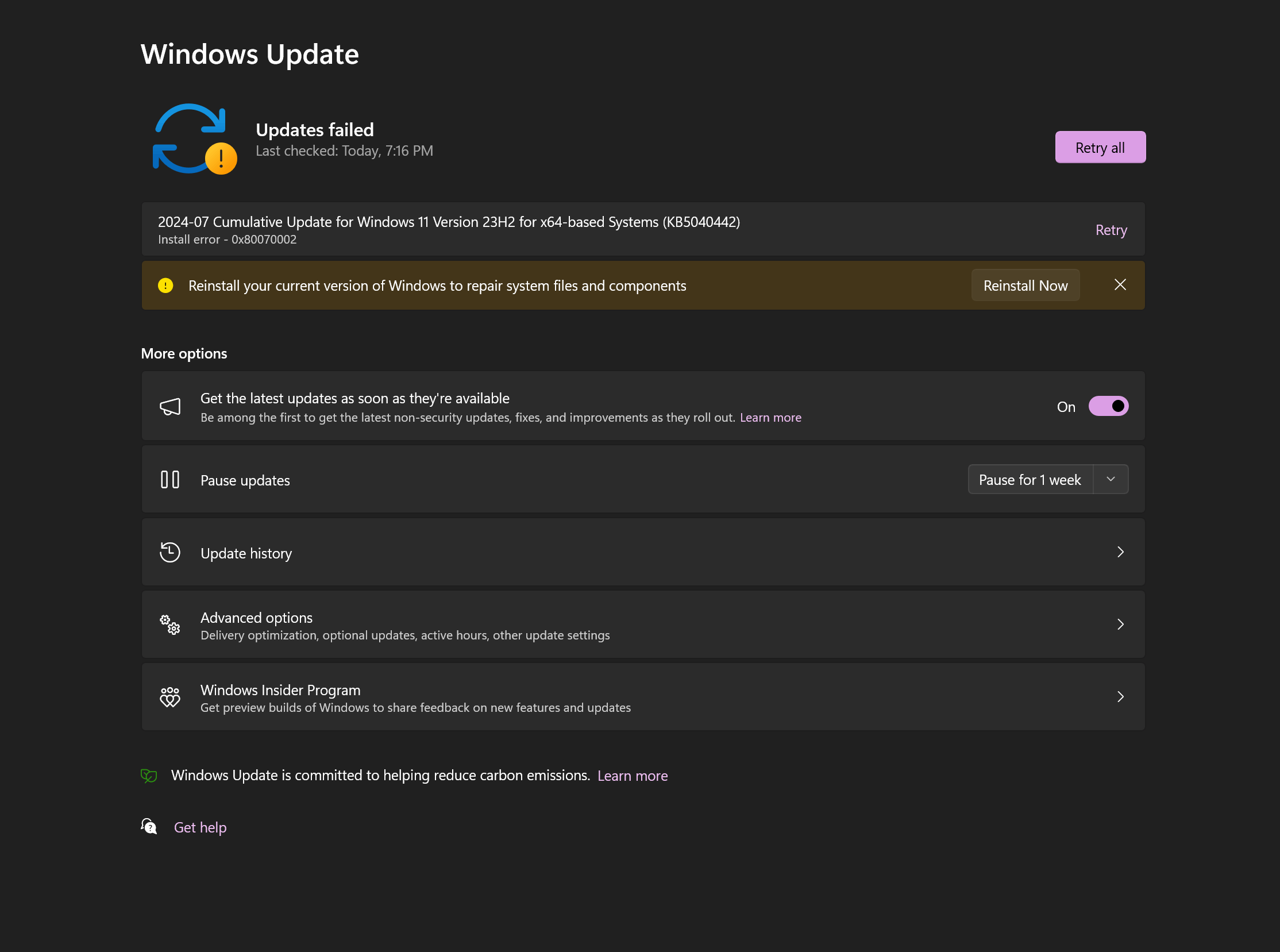Click the pause updates icon

[x=170, y=480]
